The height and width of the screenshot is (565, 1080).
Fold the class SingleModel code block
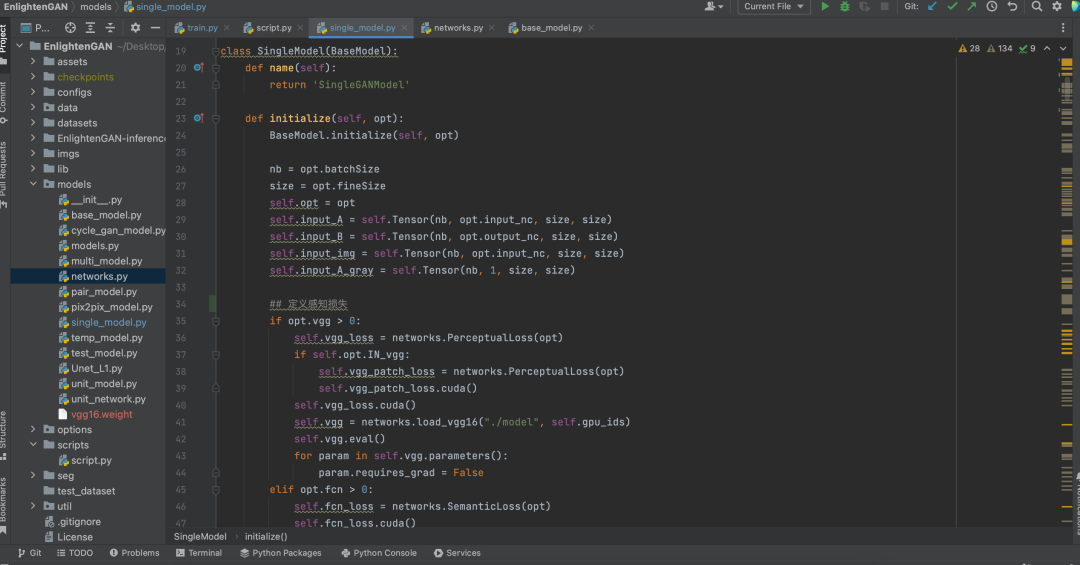(216, 51)
